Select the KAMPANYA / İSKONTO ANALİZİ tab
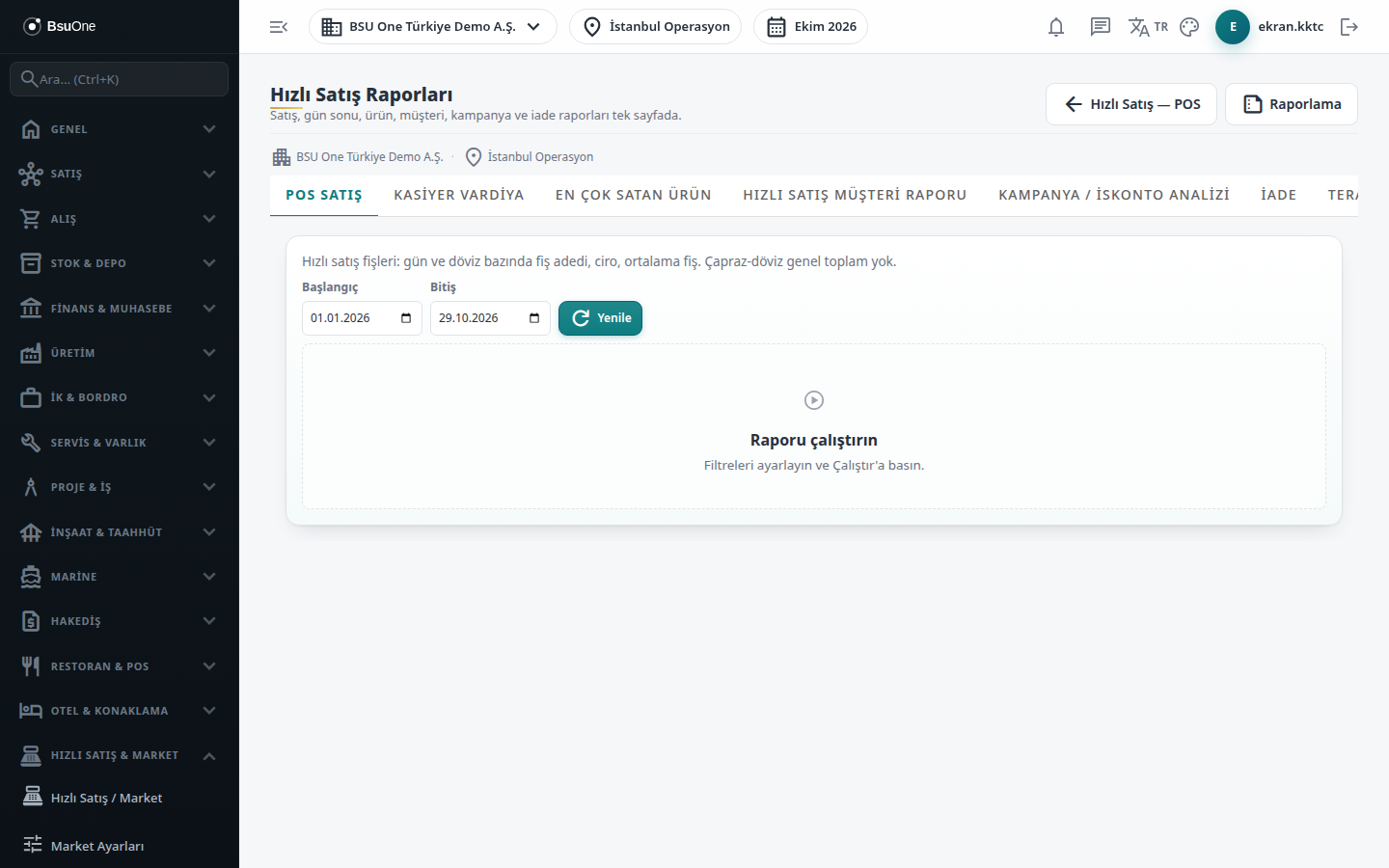Viewport: 1389px width, 868px height. pyautogui.click(x=1114, y=195)
